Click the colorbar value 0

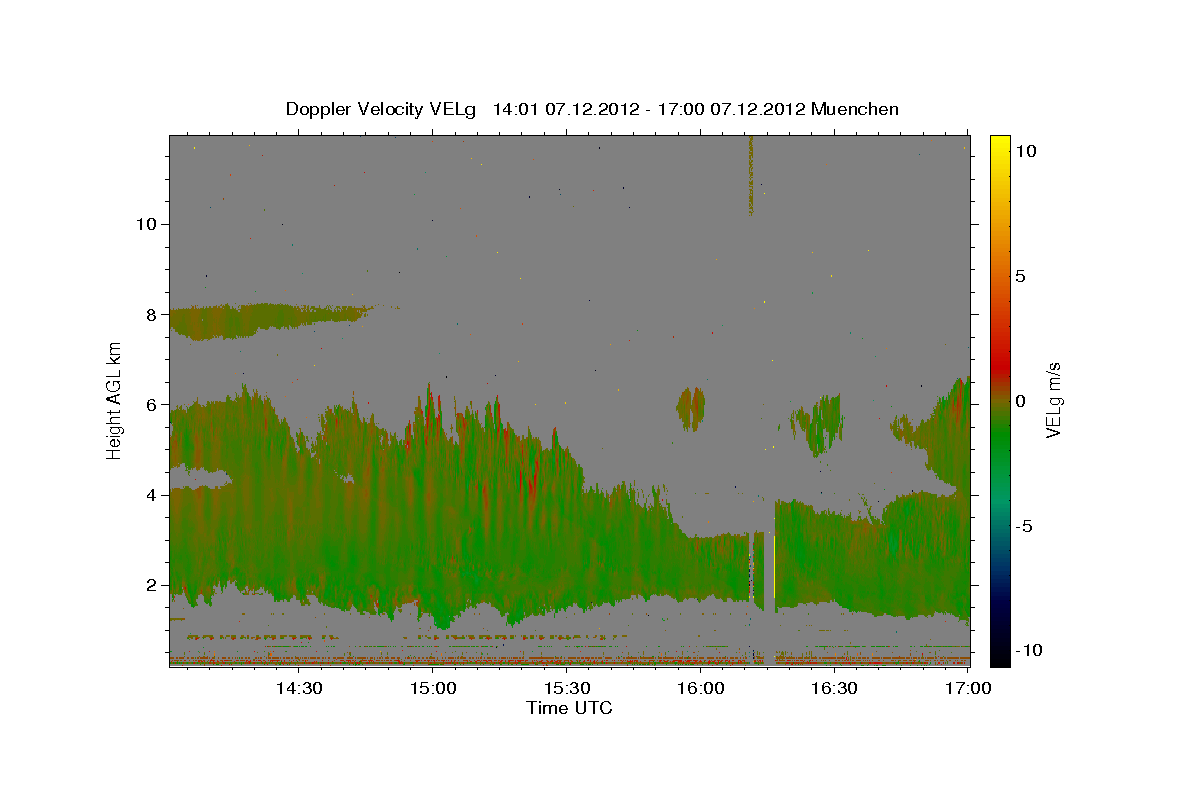1020,401
